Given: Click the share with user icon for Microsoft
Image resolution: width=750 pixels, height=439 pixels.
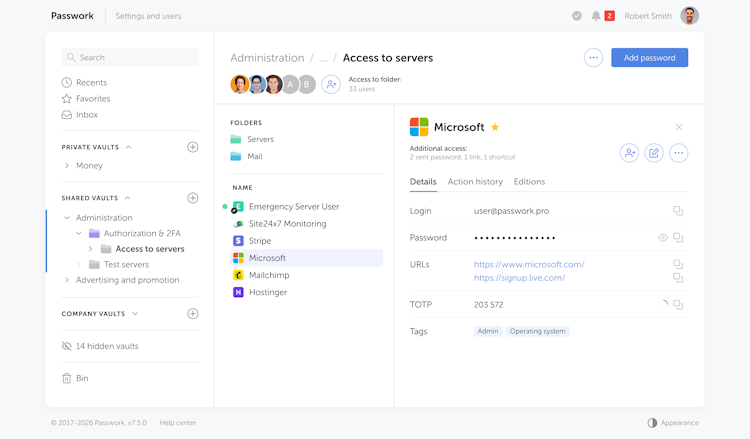Looking at the screenshot, I should pyautogui.click(x=629, y=153).
